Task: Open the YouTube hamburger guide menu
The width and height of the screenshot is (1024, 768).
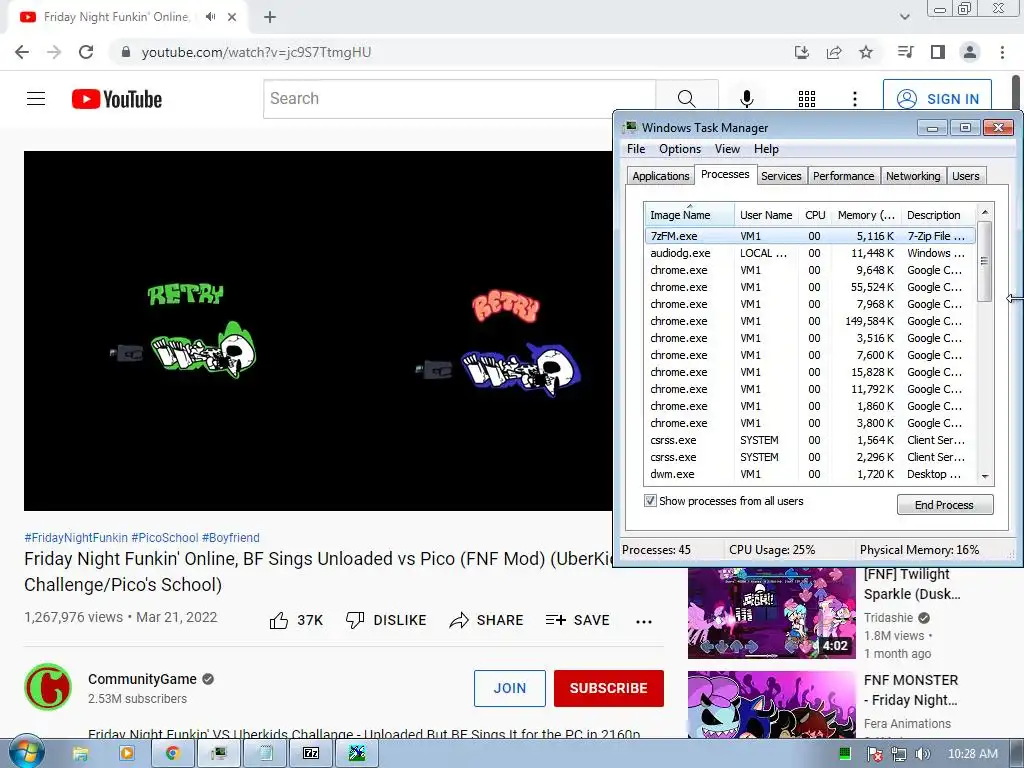Action: 36,99
